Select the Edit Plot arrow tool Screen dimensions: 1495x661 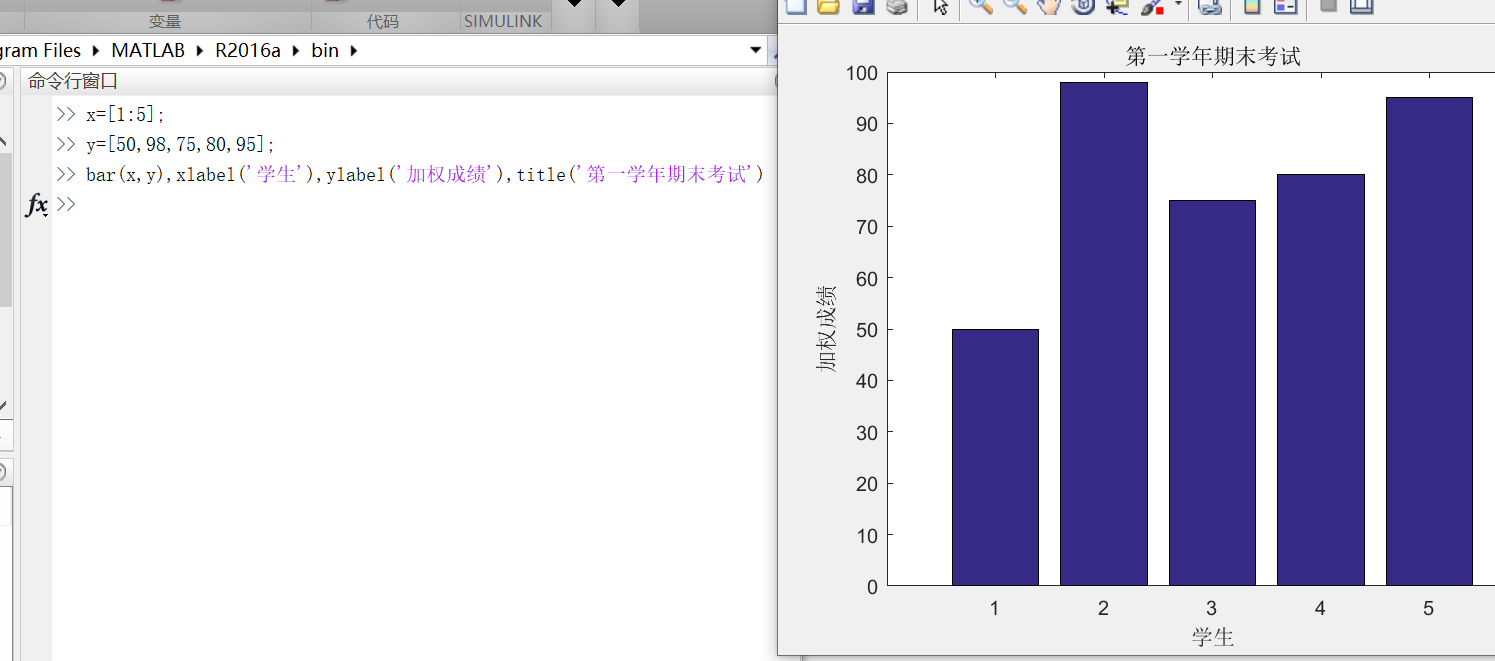(940, 6)
